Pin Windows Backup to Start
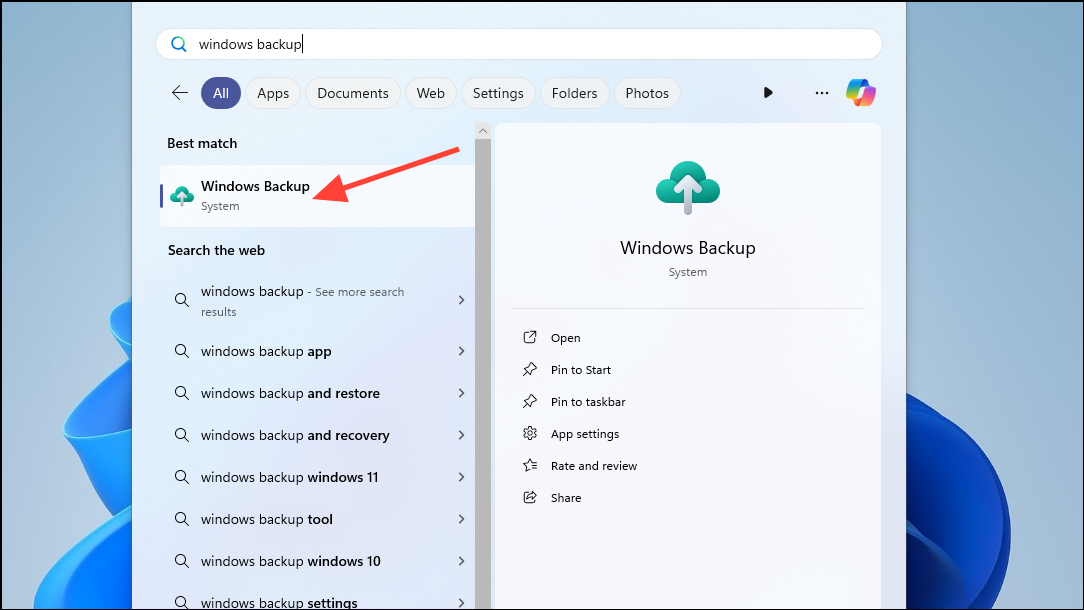Viewport: 1084px width, 610px height. point(578,369)
